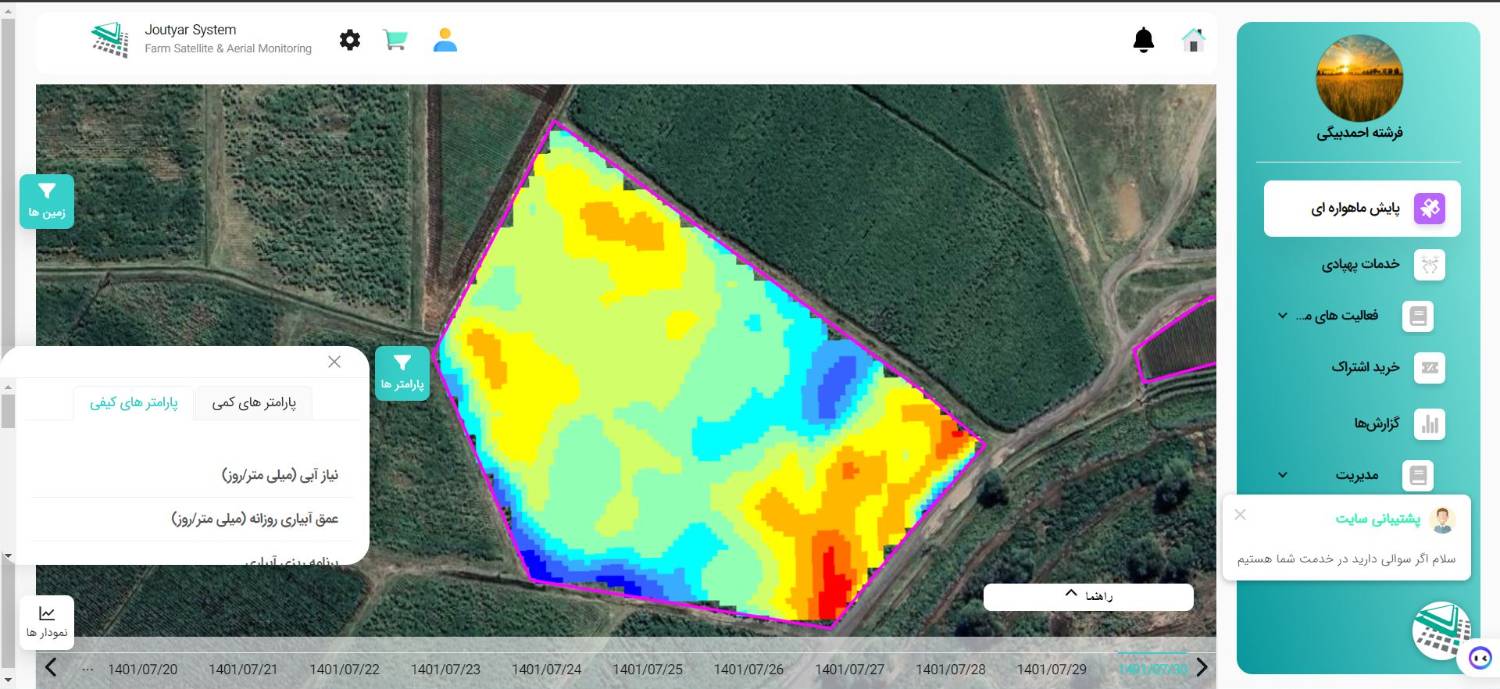Image resolution: width=1500 pixels, height=689 pixels.
Task: Select the پارامتر های کیفی tab
Action: (134, 402)
